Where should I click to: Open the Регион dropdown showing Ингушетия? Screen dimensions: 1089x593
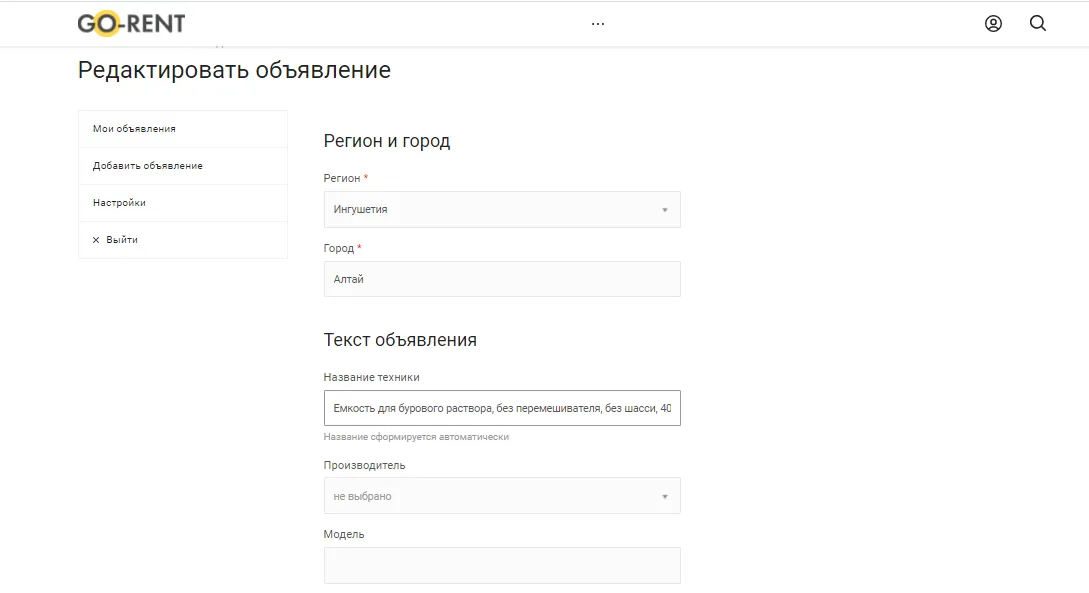(490, 210)
